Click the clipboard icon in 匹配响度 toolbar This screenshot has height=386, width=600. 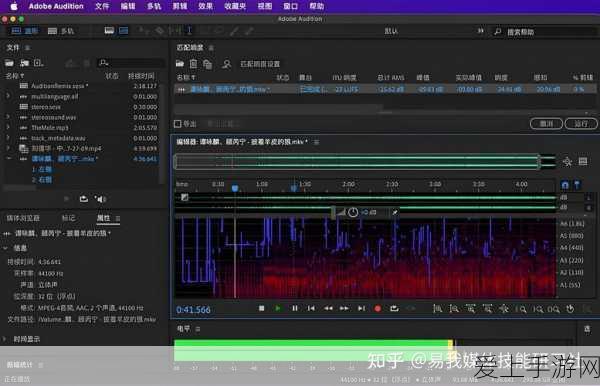coord(194,64)
